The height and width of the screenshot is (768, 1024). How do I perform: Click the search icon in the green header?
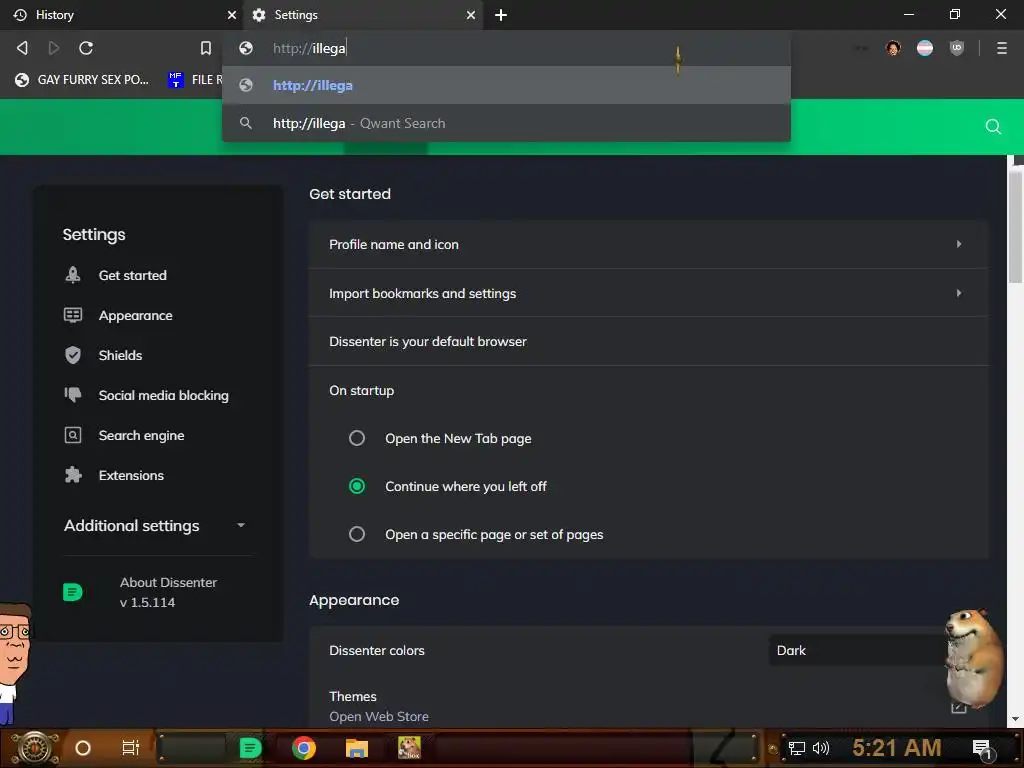[993, 127]
